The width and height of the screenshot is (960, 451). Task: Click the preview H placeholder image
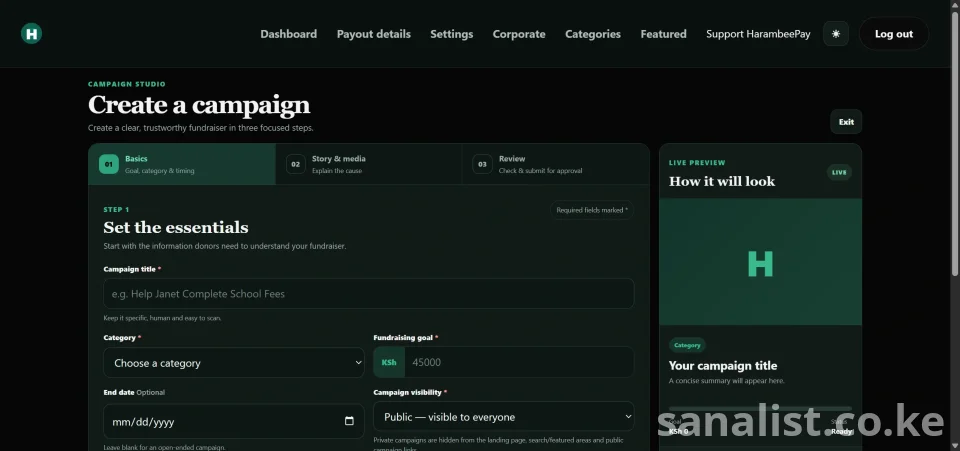tap(760, 262)
